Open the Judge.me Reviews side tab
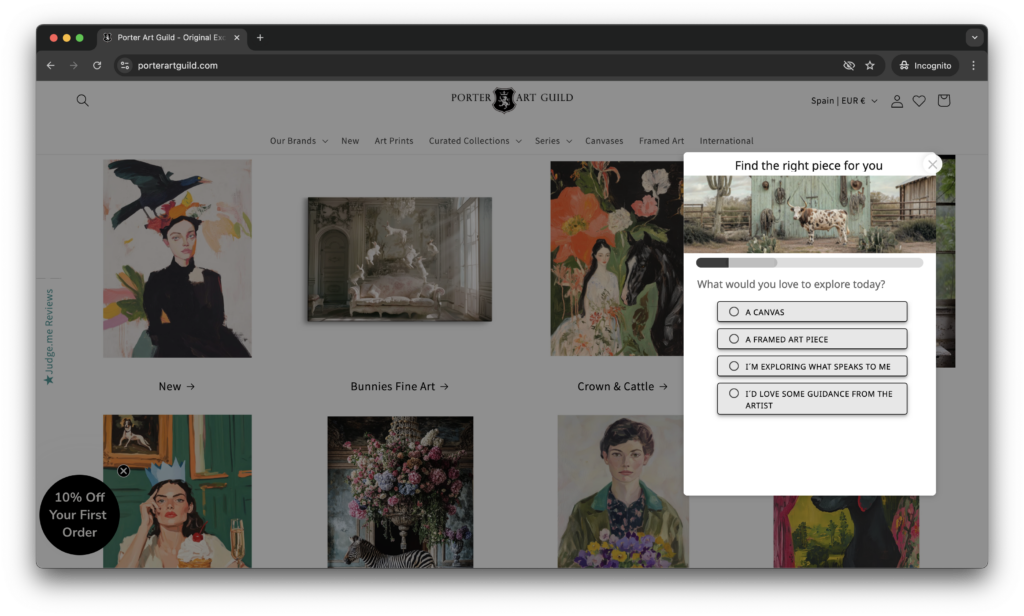This screenshot has height=616, width=1024. (x=48, y=337)
